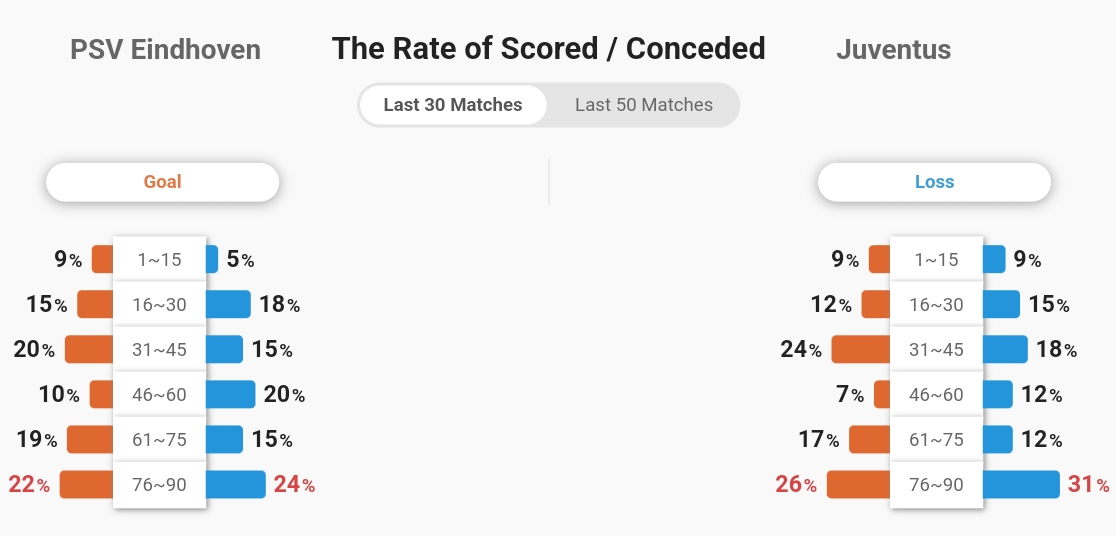The image size is (1116, 536).
Task: Click Juventus' orange 24% bar at 31~45
Action: 861,350
